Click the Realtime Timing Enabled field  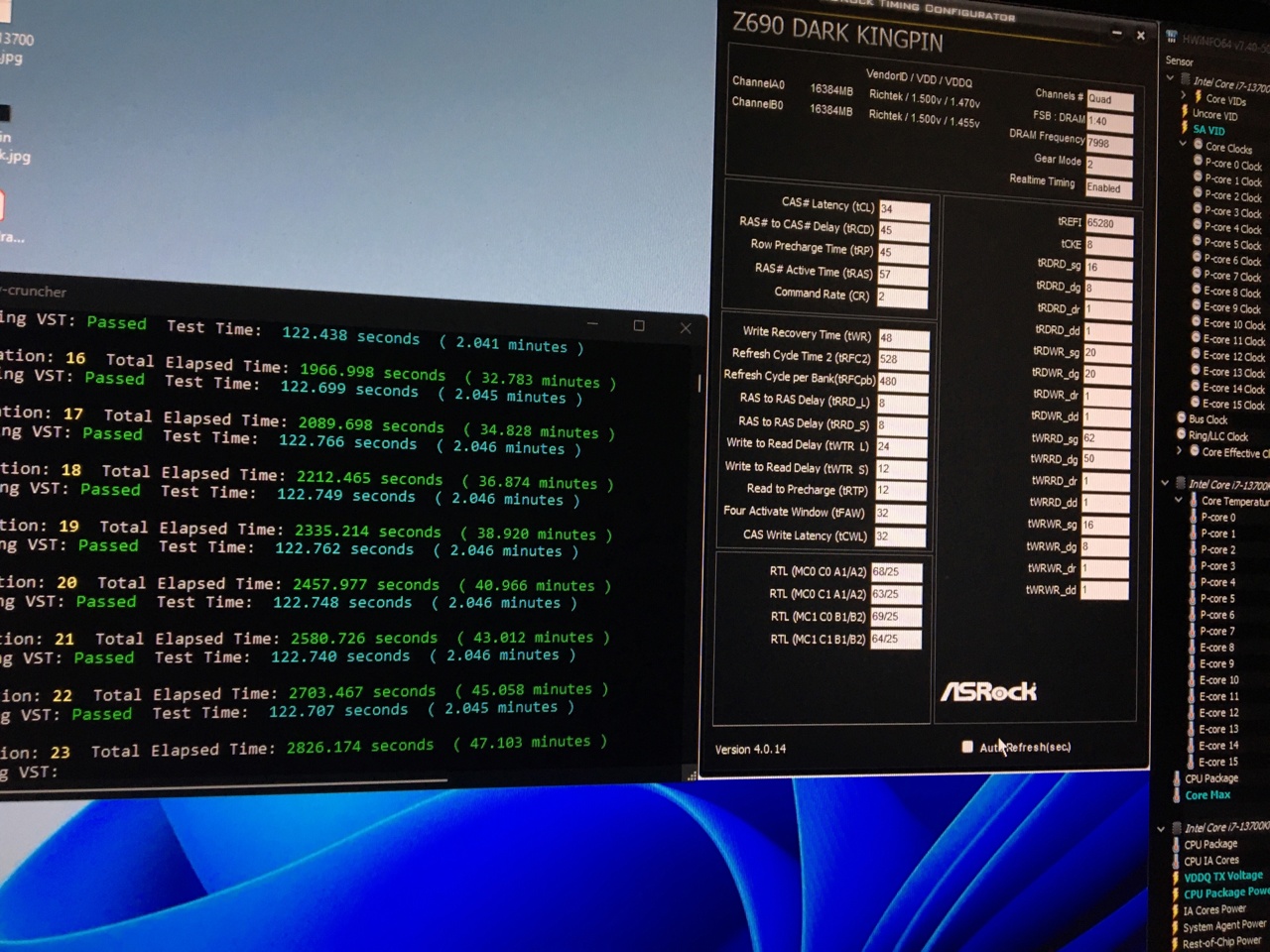[x=1108, y=188]
